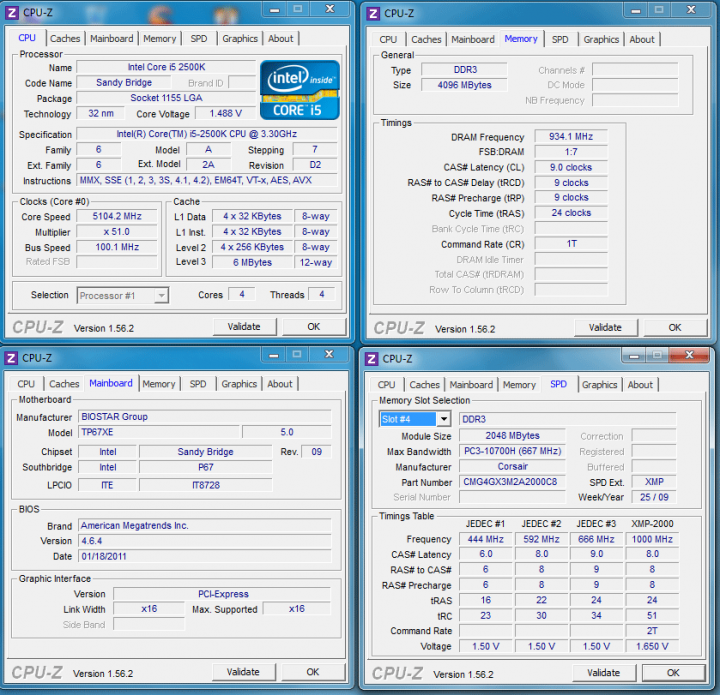The width and height of the screenshot is (720, 695).
Task: Click the Part Number field CMG4GX3M2A2000C8
Action: click(x=512, y=482)
